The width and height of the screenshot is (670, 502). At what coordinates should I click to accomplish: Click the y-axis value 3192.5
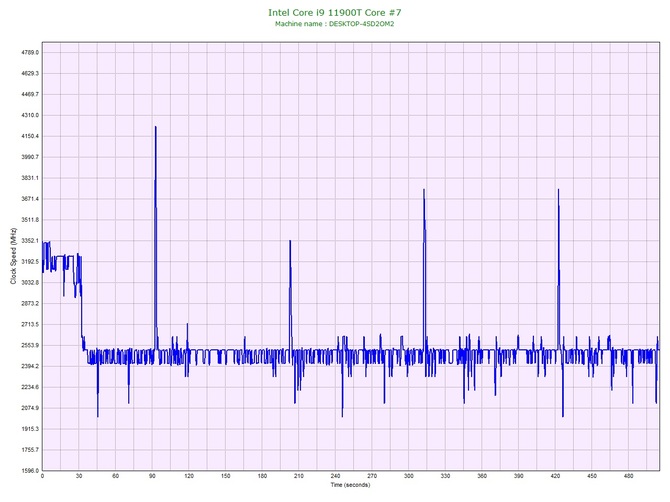[x=30, y=262]
